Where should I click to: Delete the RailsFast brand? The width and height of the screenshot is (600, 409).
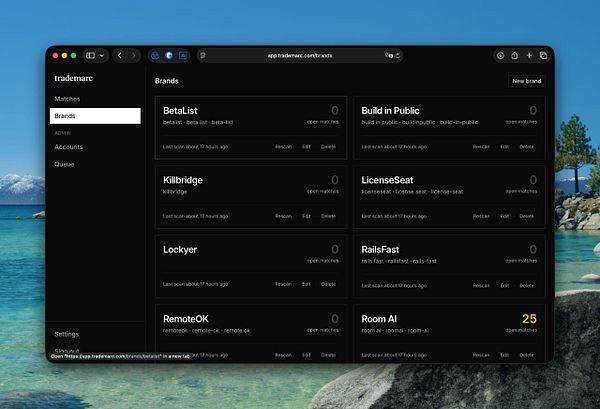coord(527,286)
